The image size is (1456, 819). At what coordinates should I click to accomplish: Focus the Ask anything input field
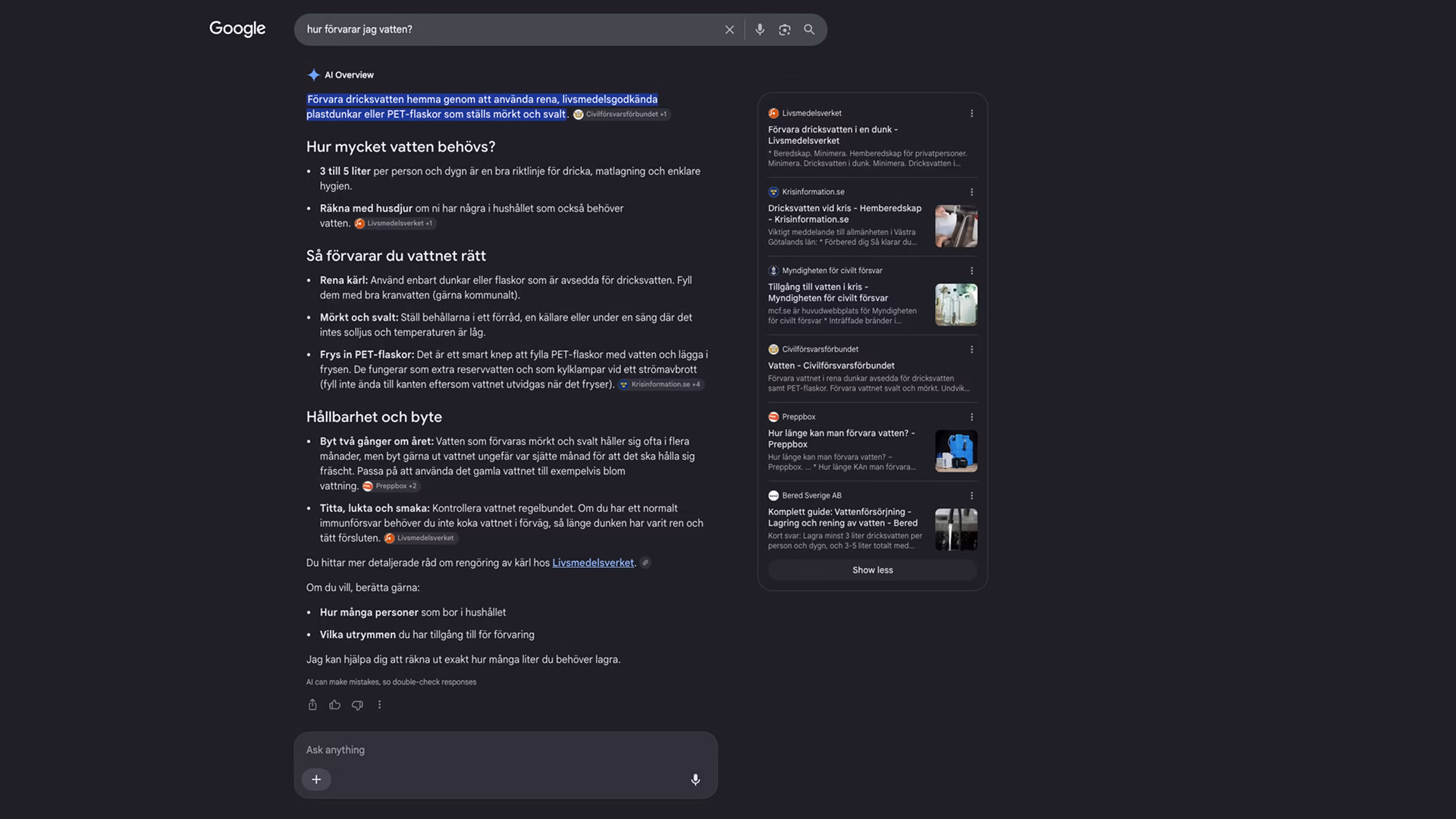[x=505, y=749]
